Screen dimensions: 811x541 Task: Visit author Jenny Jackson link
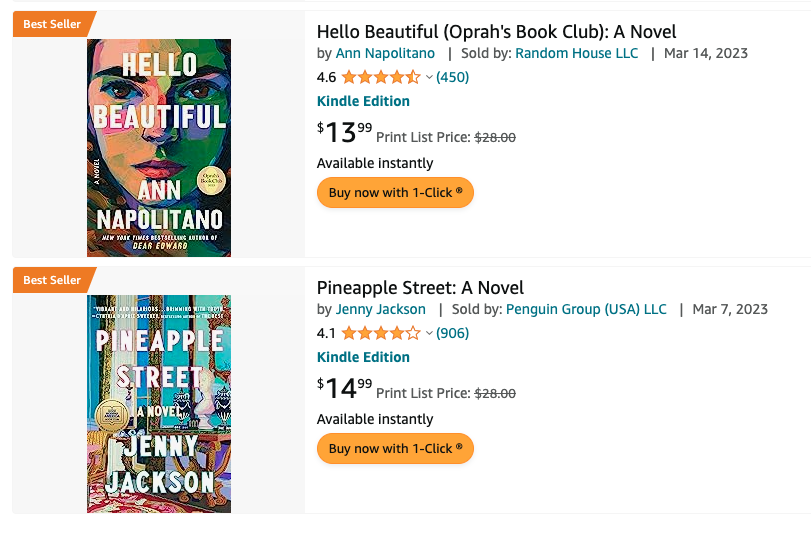click(380, 309)
